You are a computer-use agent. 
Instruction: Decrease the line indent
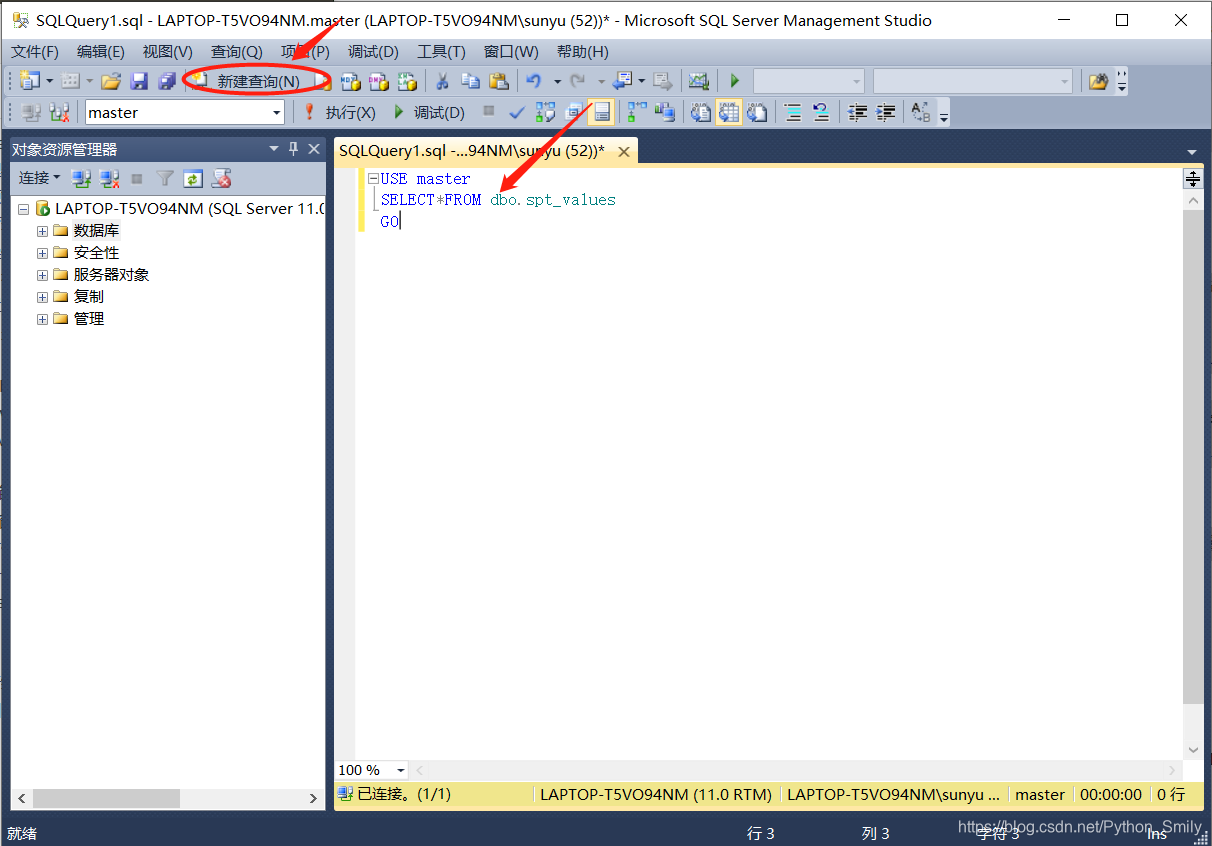[x=857, y=112]
